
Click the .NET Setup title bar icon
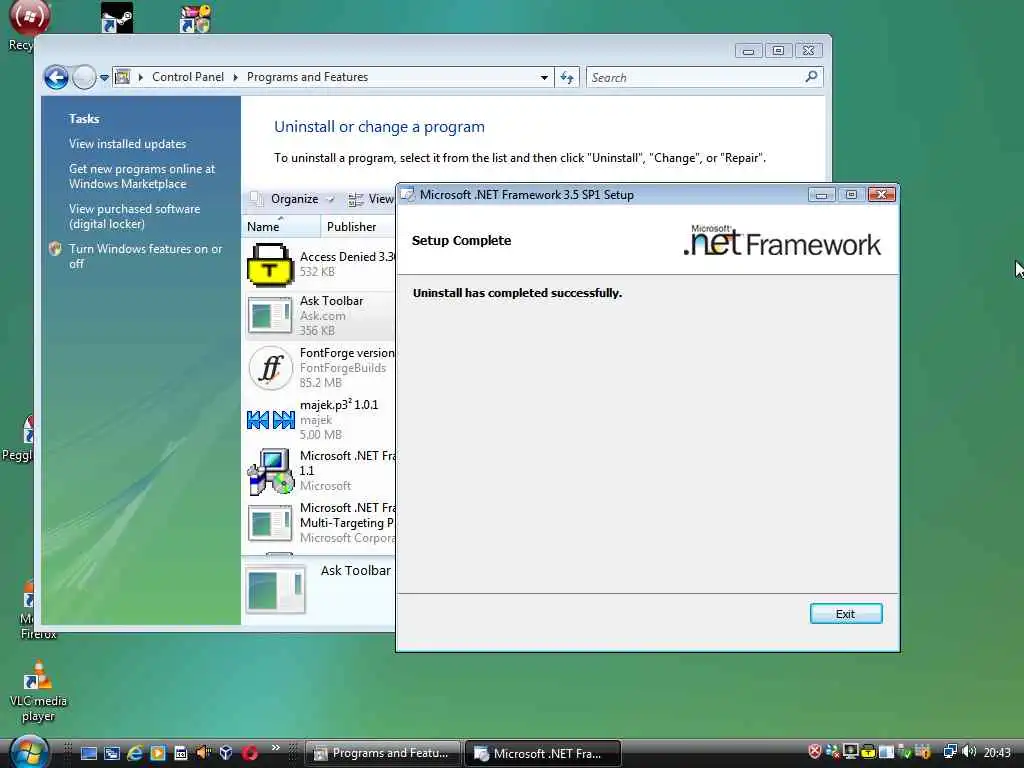click(408, 195)
